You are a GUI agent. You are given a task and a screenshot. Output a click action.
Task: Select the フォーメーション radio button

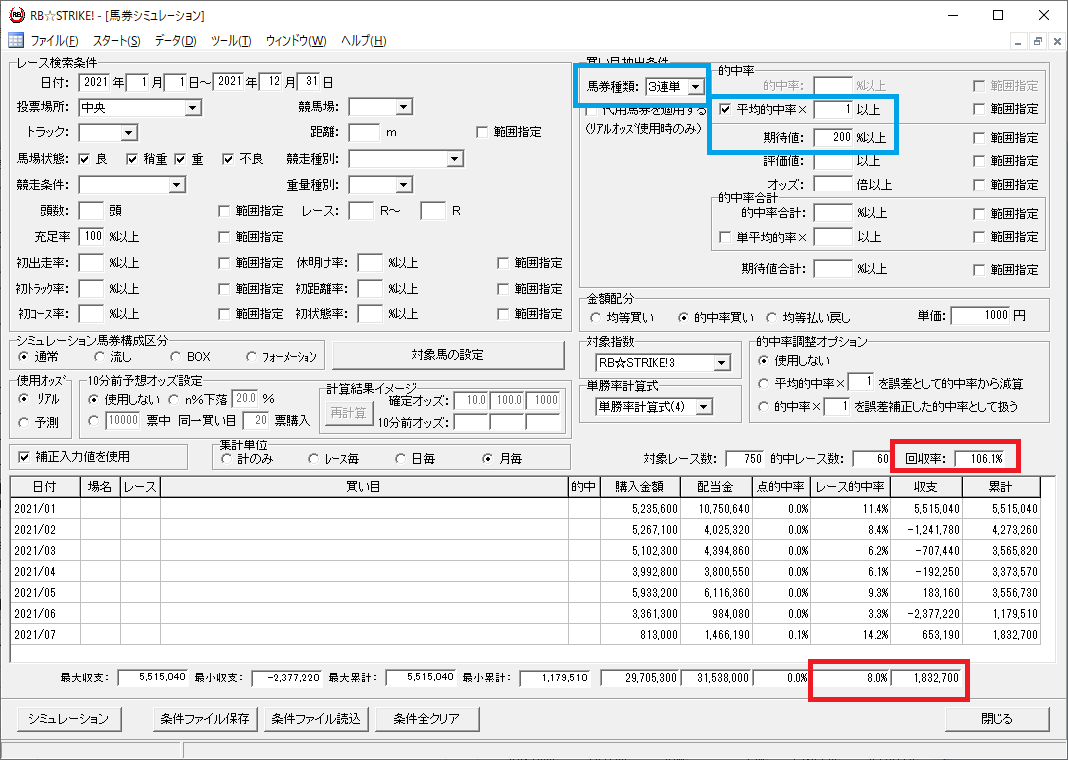(x=252, y=356)
